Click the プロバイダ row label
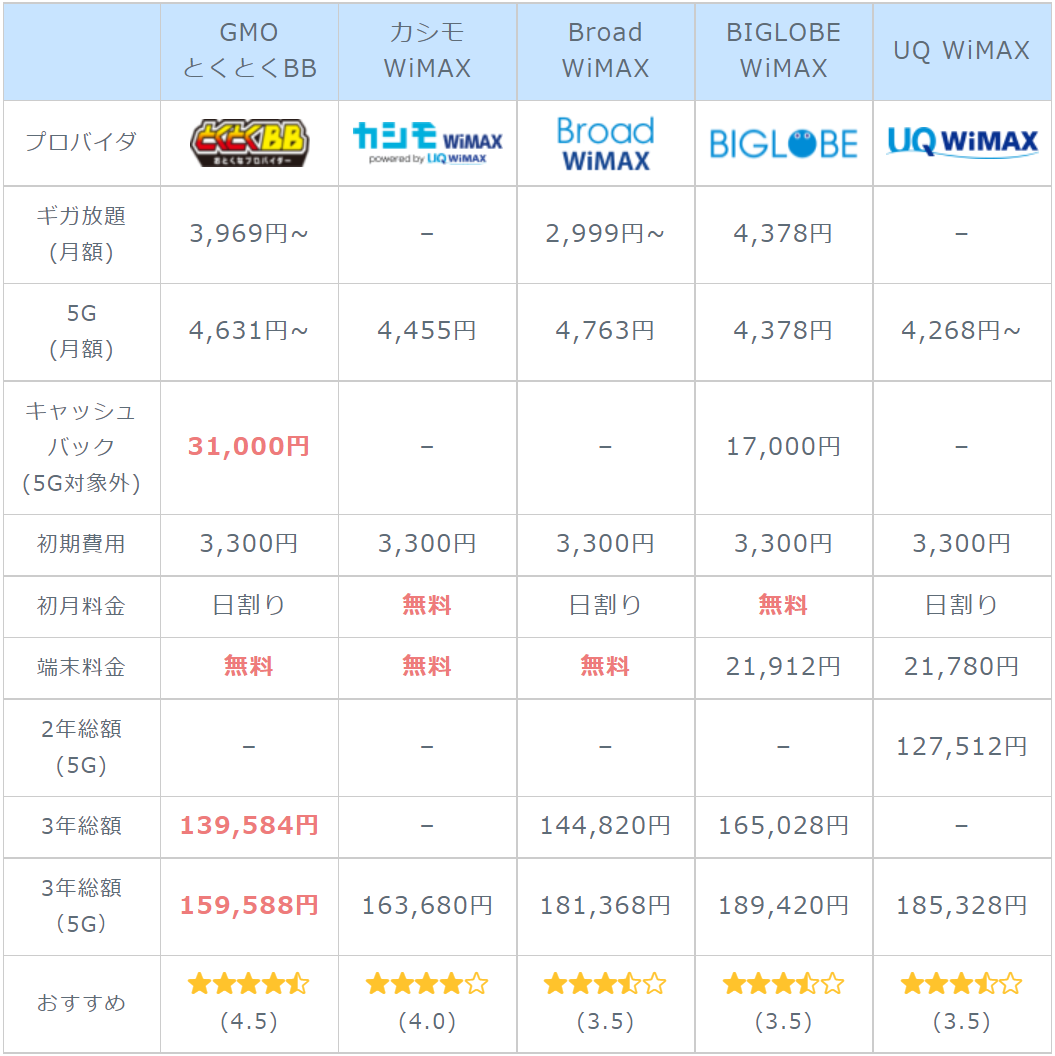 tap(81, 141)
